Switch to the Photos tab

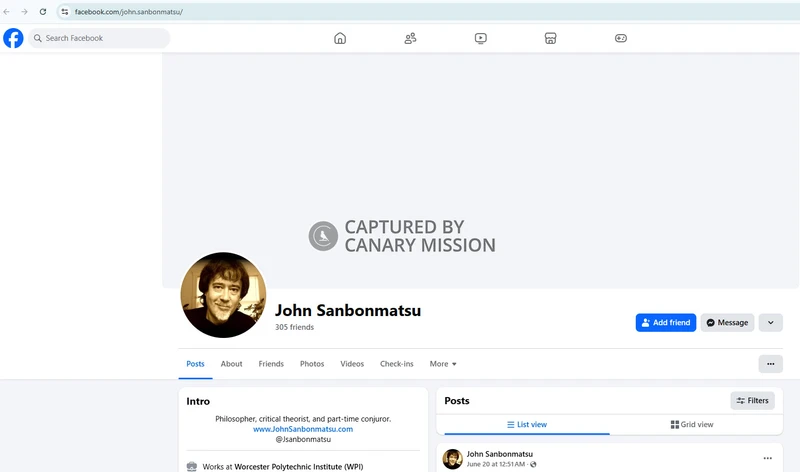[x=312, y=364]
